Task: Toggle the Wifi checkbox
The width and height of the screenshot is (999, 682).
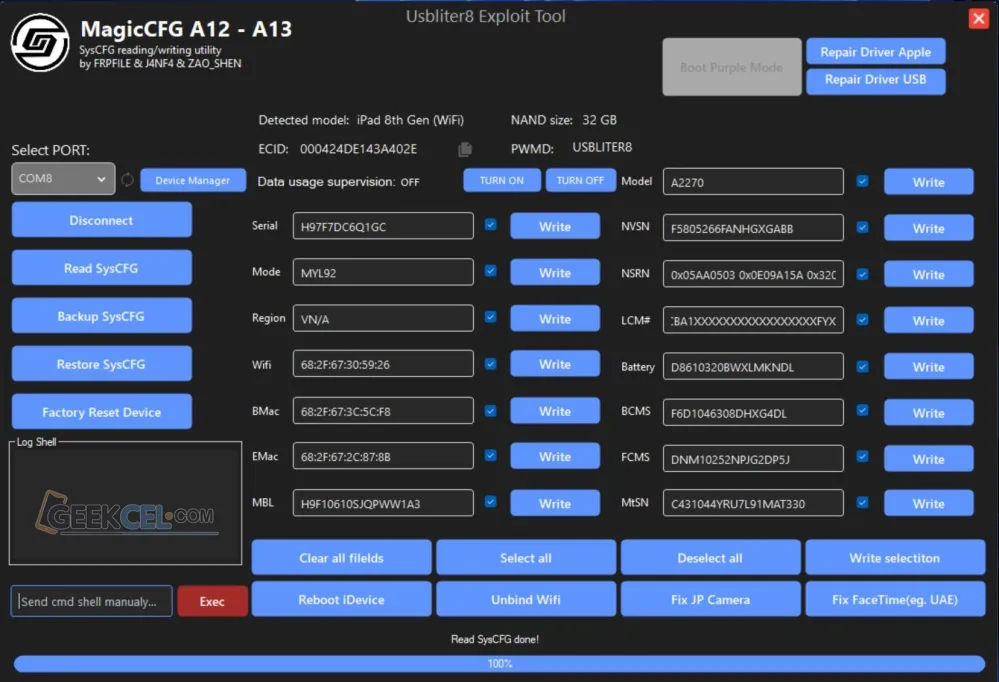Action: tap(491, 364)
